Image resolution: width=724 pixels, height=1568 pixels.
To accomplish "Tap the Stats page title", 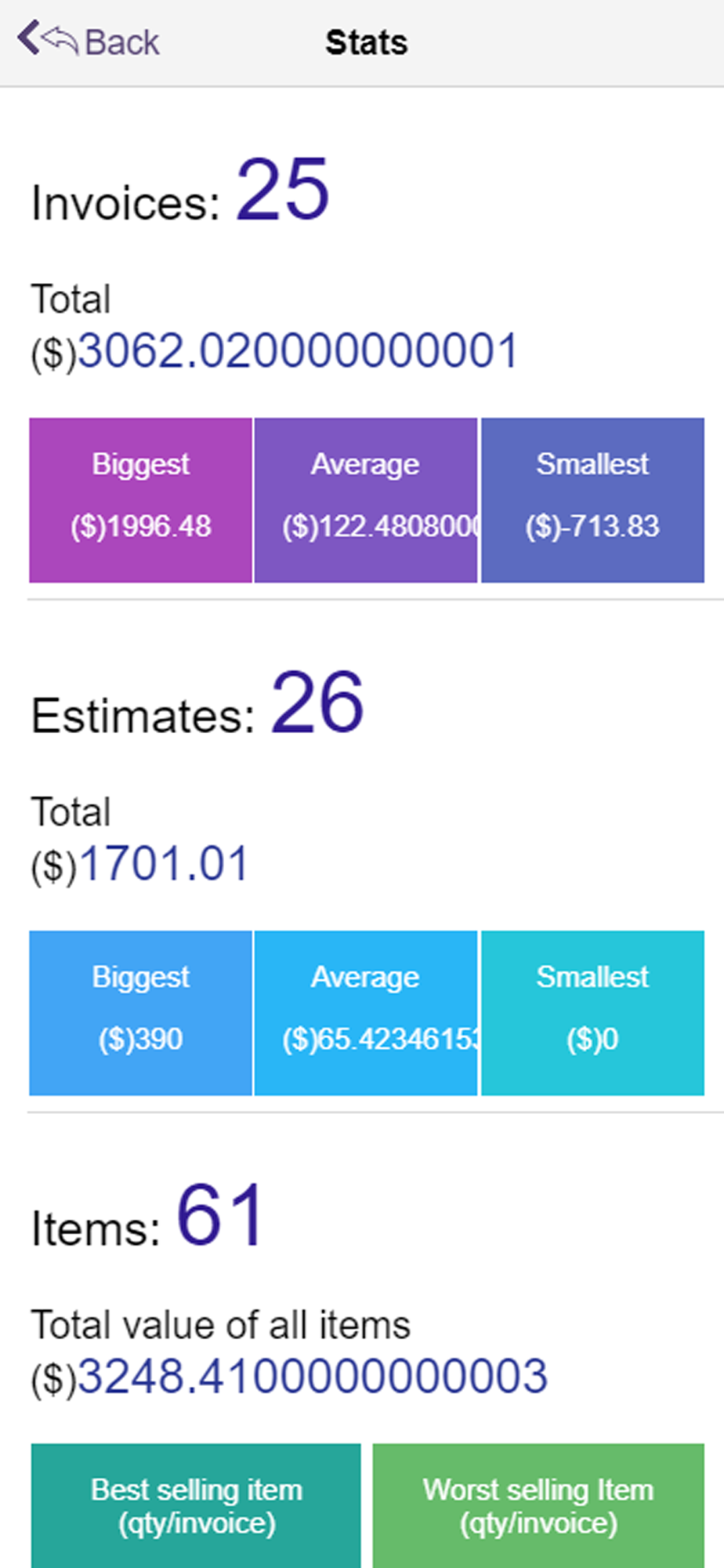I will tap(366, 42).
